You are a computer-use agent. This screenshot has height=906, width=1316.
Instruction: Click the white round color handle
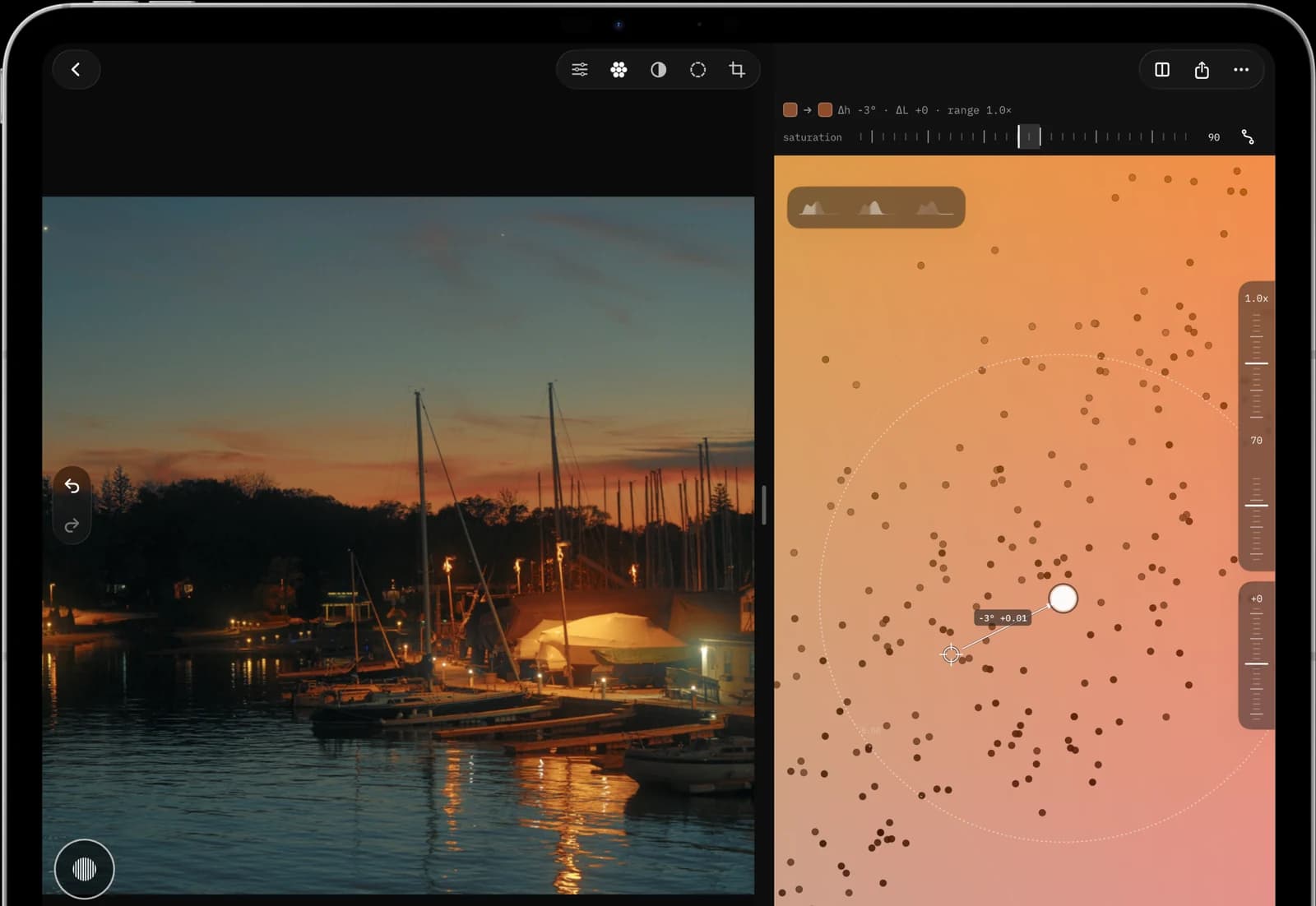point(1063,599)
